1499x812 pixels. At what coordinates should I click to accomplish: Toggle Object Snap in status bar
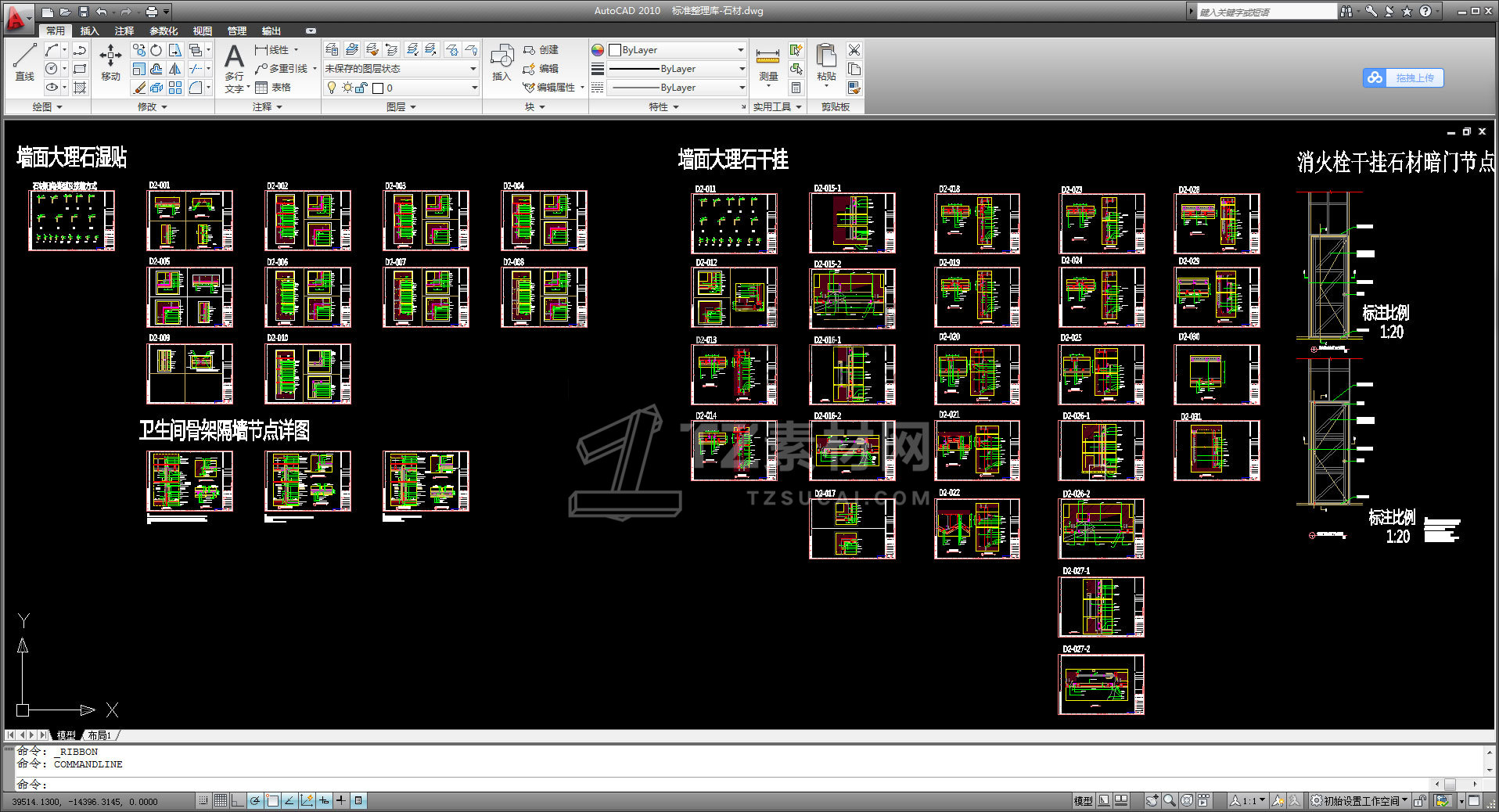272,800
